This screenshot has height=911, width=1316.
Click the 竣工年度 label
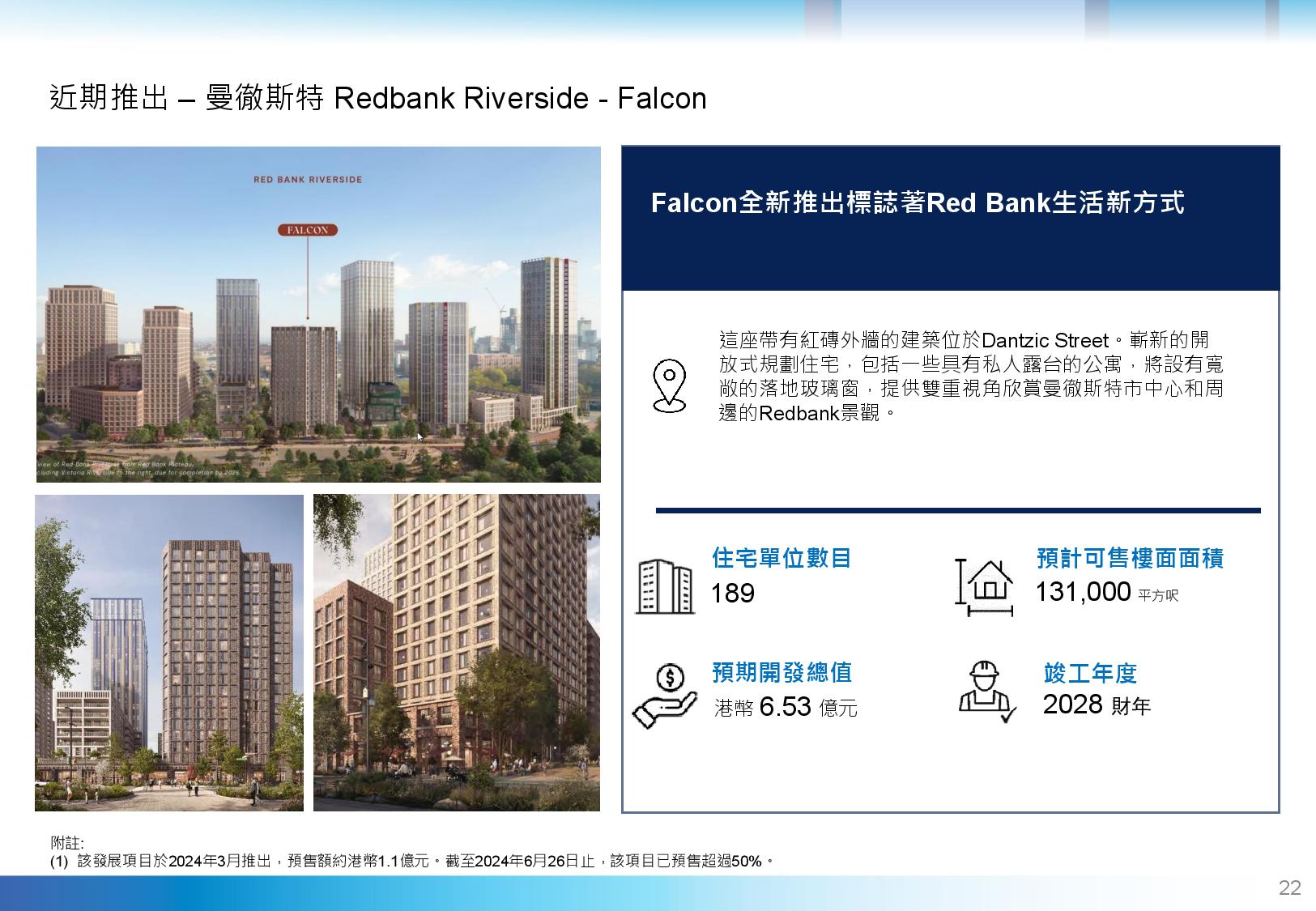1090,673
